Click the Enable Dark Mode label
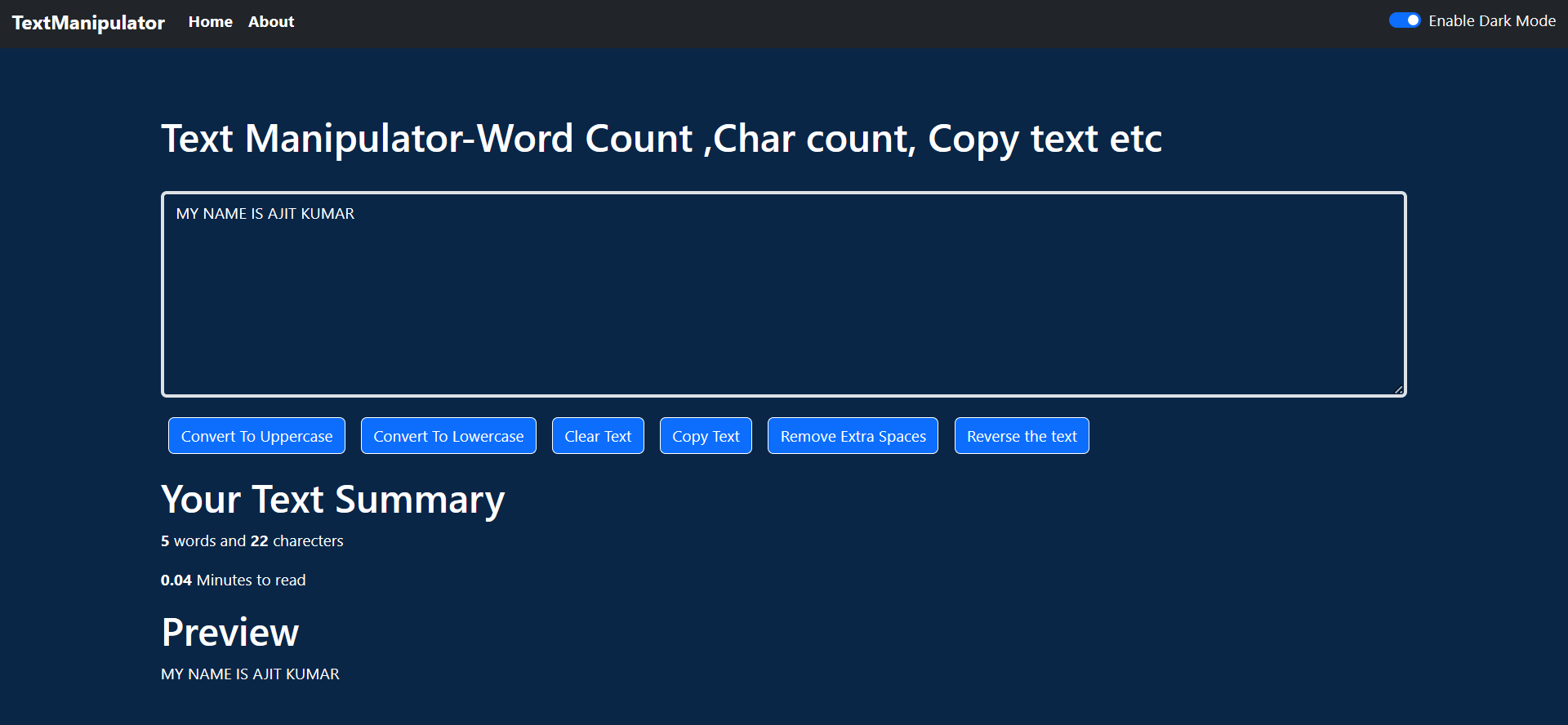The width and height of the screenshot is (1568, 725). (x=1492, y=21)
